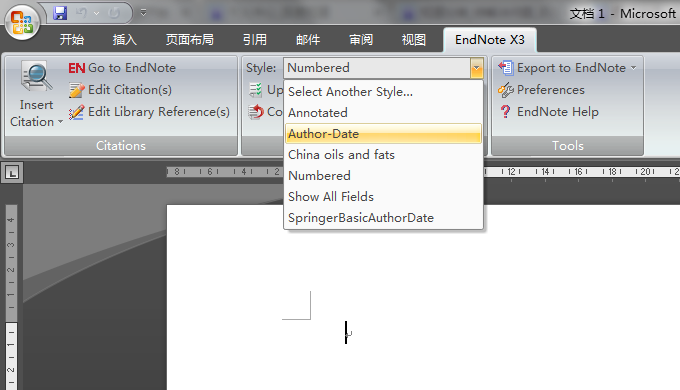Customize the Quick Access Toolbar dropdown
The height and width of the screenshot is (390, 680).
tap(143, 13)
